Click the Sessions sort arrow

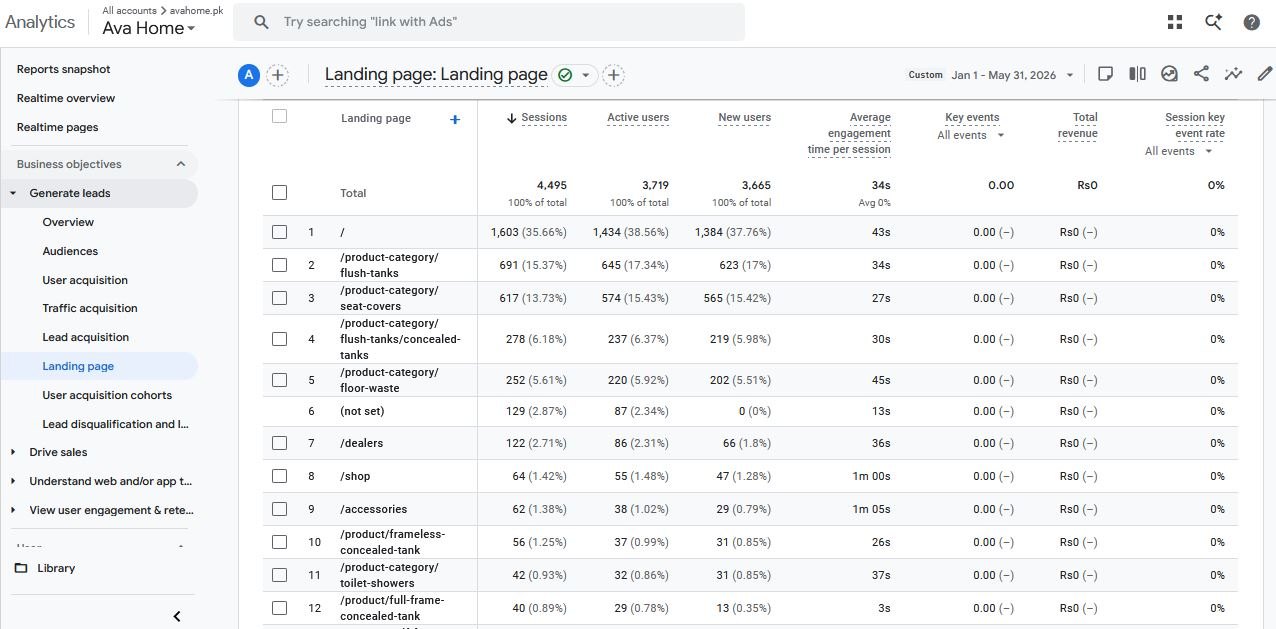511,118
